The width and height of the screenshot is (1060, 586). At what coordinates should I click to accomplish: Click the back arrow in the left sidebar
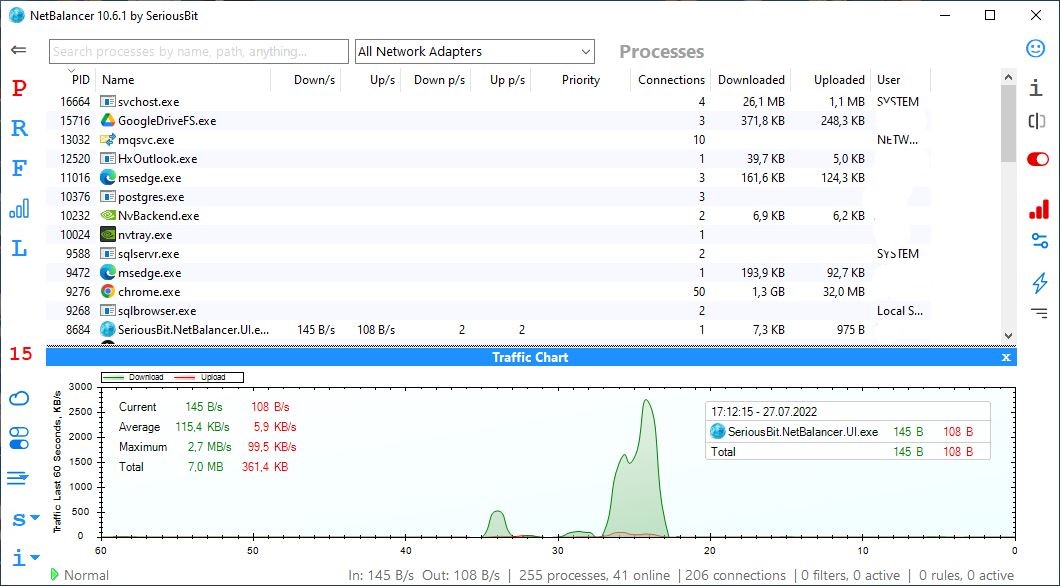coord(19,49)
